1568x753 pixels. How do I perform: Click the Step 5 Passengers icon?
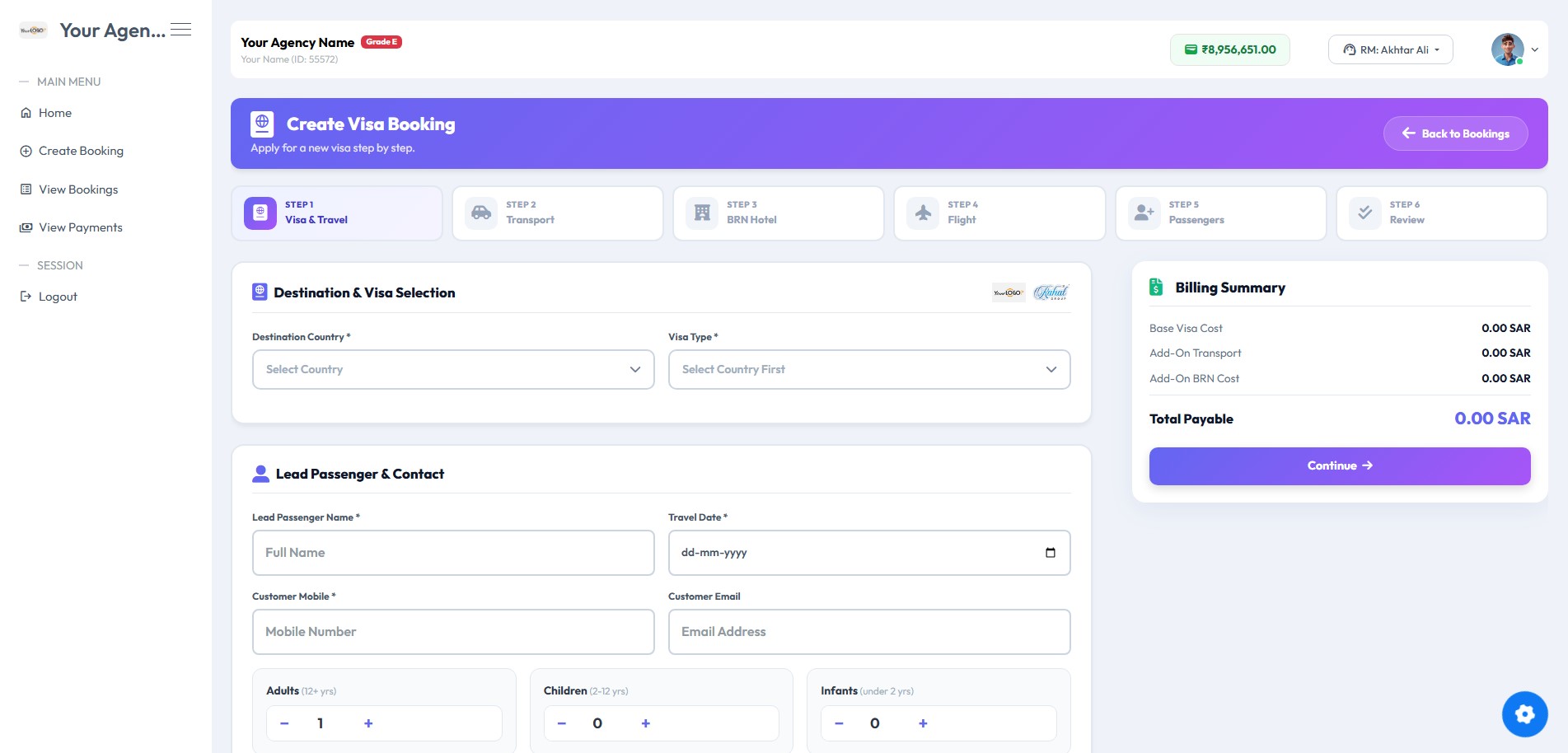click(1144, 213)
